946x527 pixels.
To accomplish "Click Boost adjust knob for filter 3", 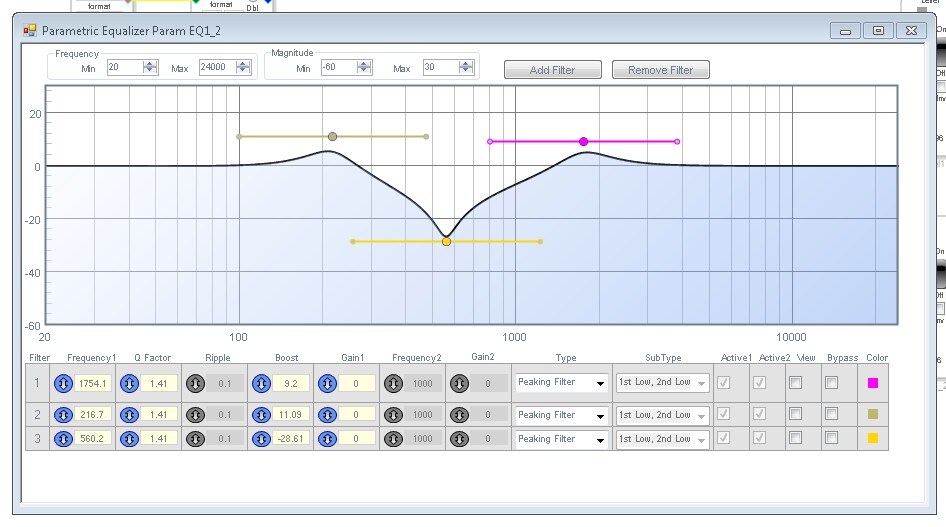I will click(x=261, y=439).
